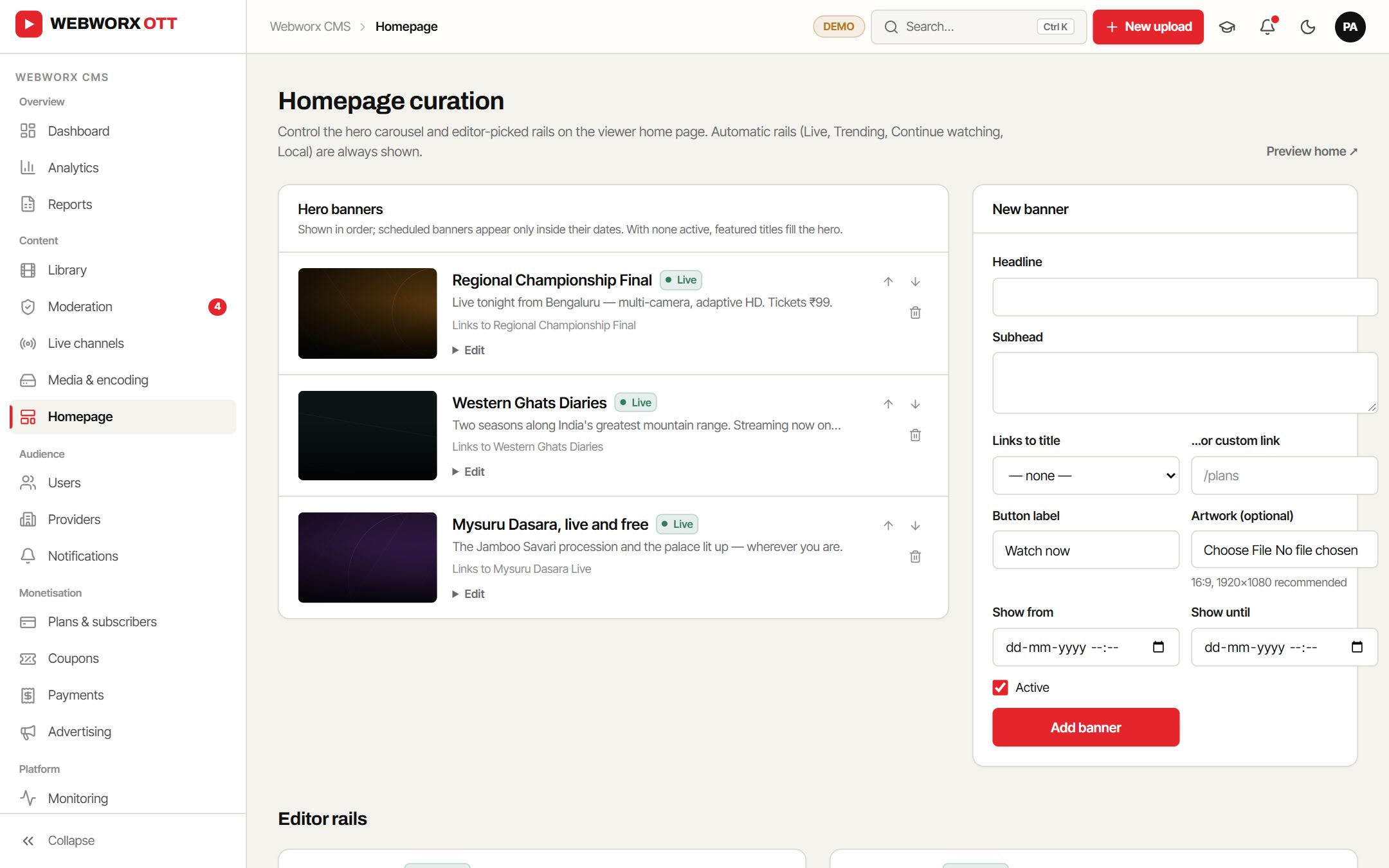Click the Webworx OTT logo
1389x868 pixels.
click(x=96, y=24)
